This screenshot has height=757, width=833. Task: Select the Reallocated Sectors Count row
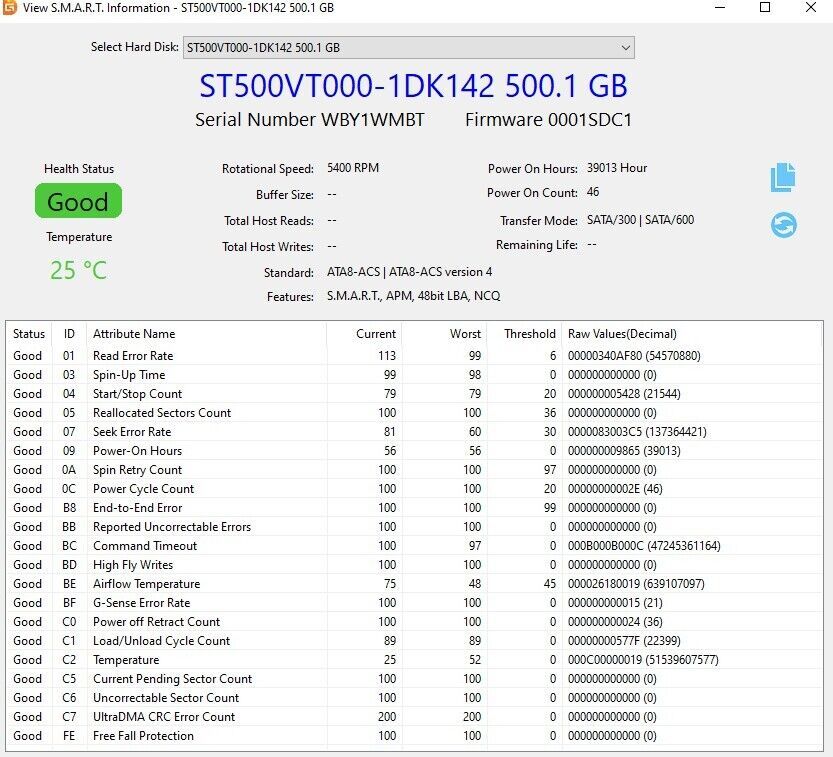coord(414,413)
